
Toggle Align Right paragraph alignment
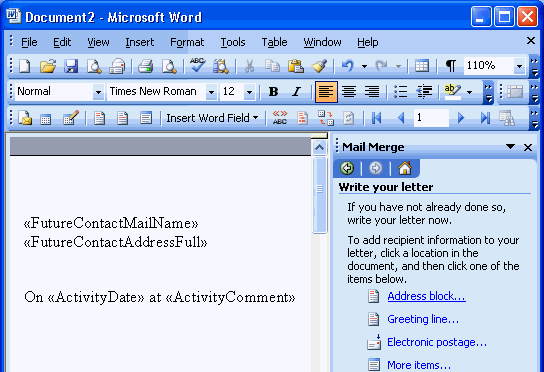point(372,92)
